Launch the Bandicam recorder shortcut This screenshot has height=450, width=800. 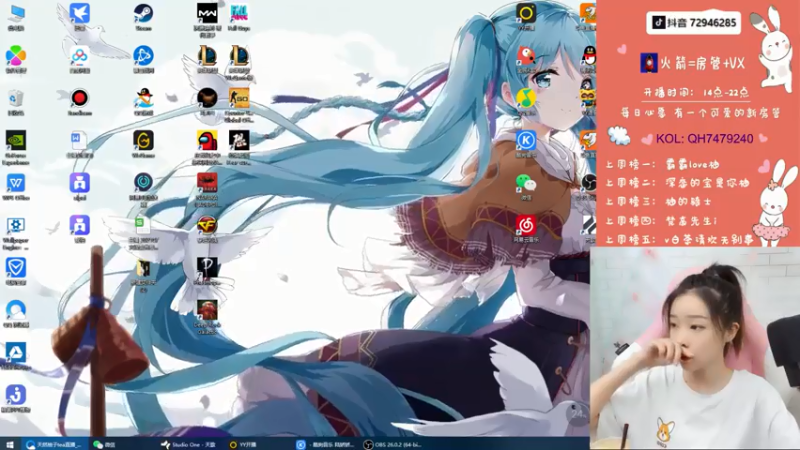coord(80,102)
